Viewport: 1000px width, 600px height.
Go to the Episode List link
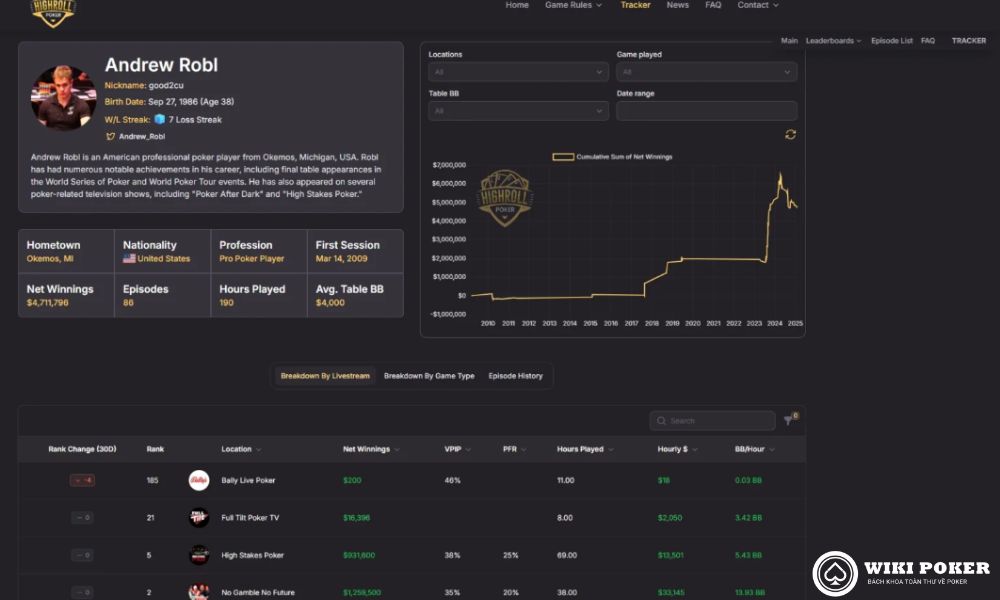891,41
